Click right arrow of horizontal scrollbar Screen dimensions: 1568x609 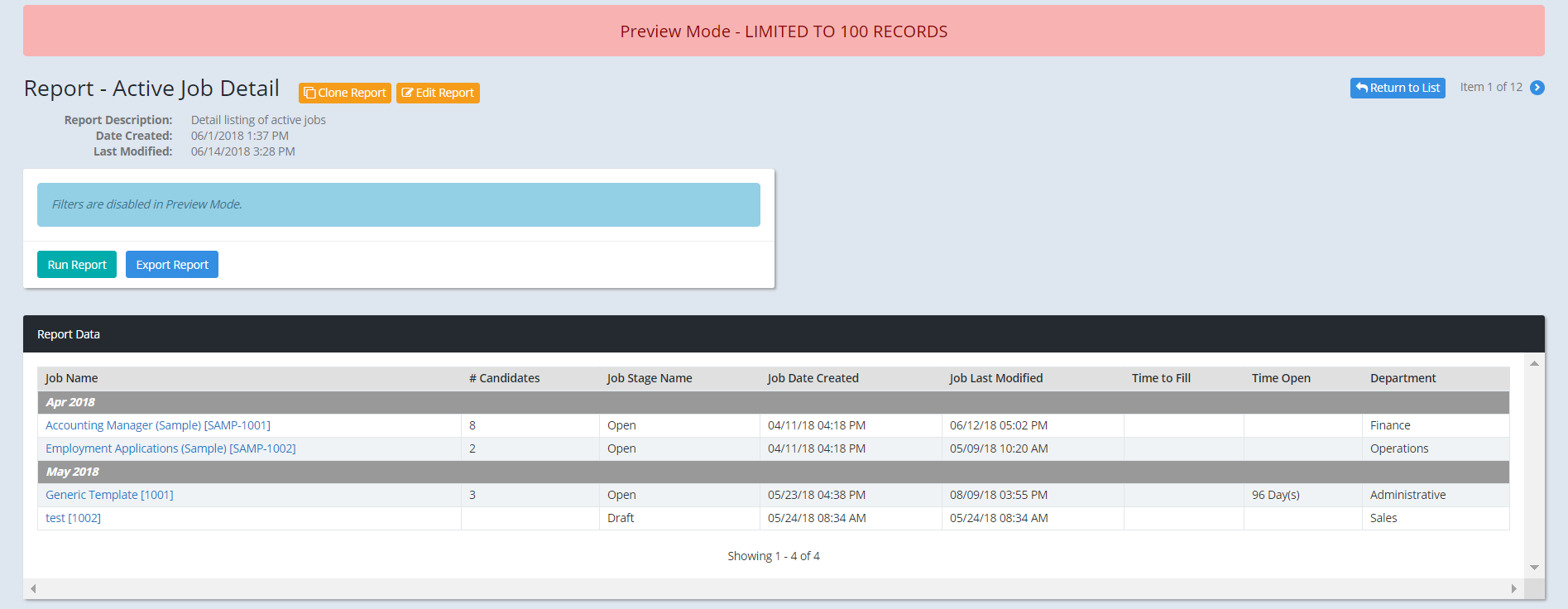point(1513,589)
